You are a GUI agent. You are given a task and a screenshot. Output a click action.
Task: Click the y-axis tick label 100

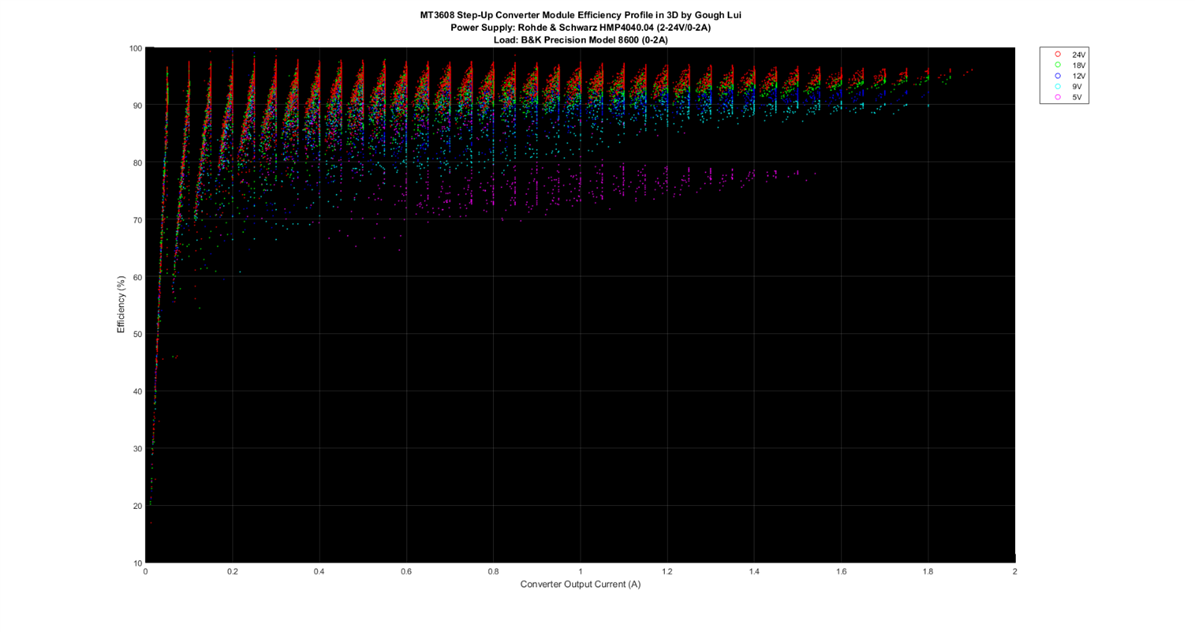click(x=136, y=48)
